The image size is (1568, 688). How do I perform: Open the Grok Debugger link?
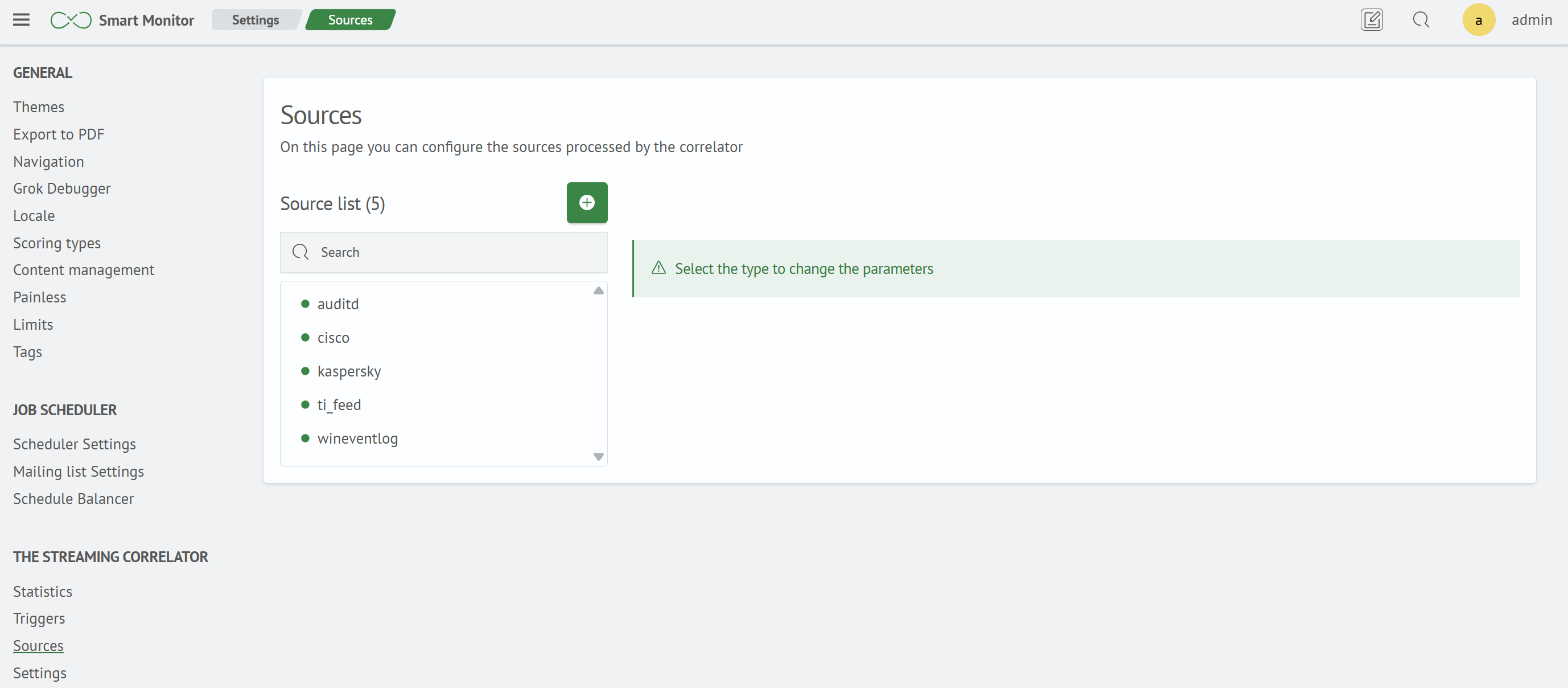tap(62, 189)
